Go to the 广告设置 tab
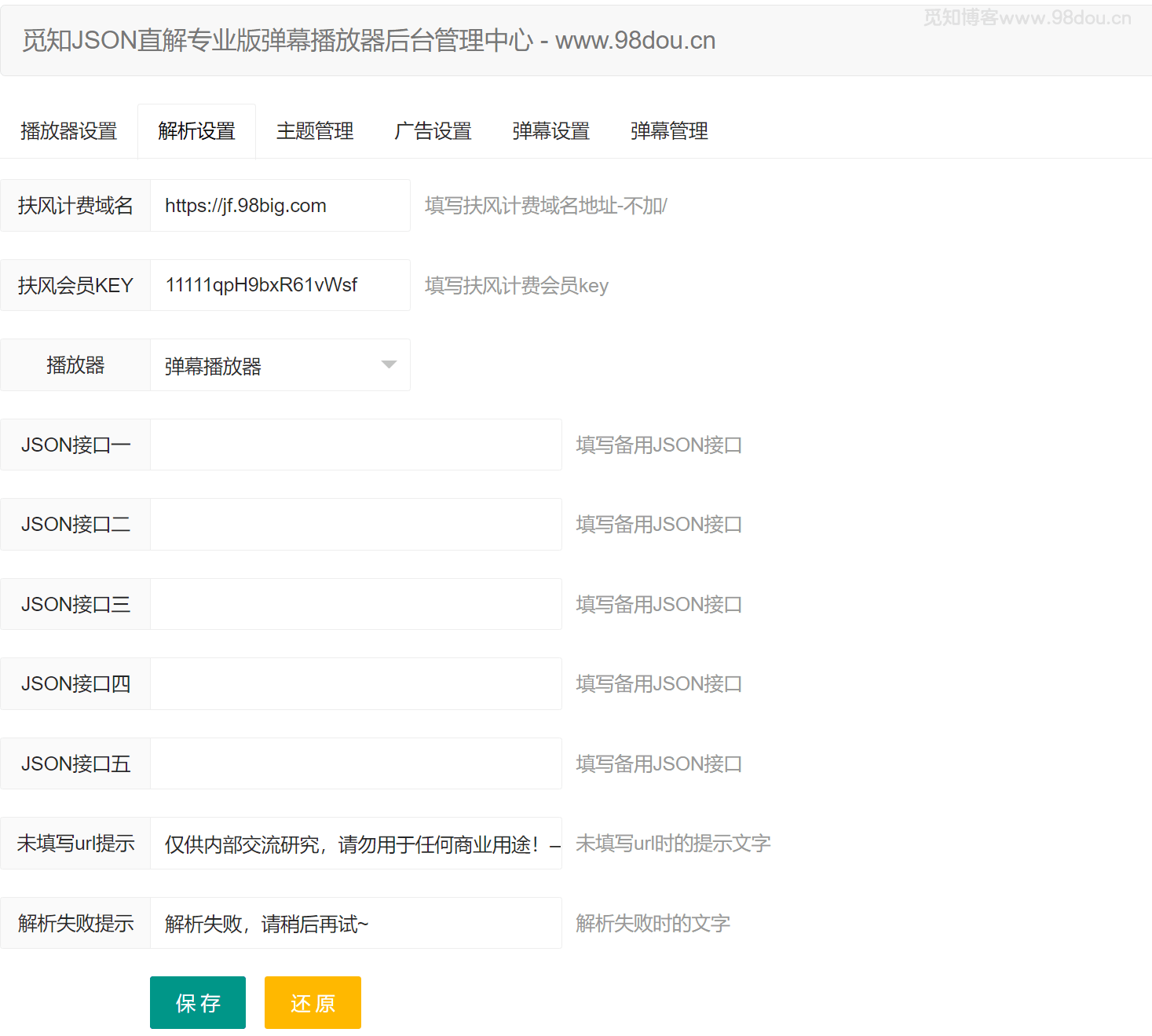1152x1036 pixels. point(433,131)
